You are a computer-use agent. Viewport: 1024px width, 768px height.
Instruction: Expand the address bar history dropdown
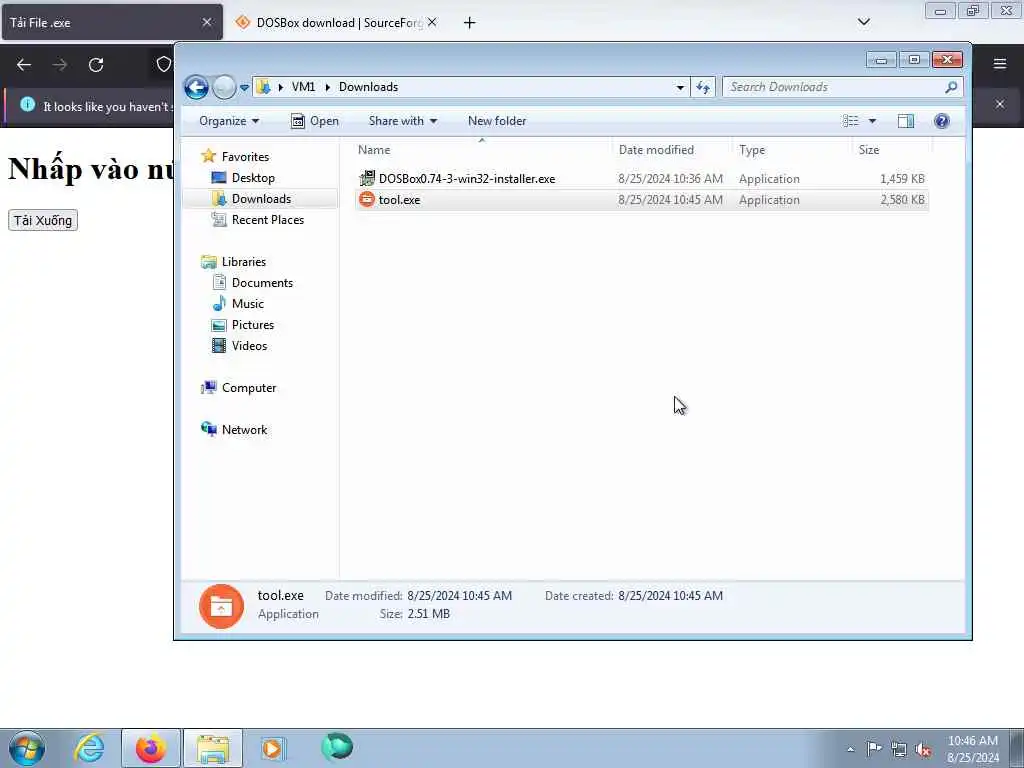tap(680, 88)
